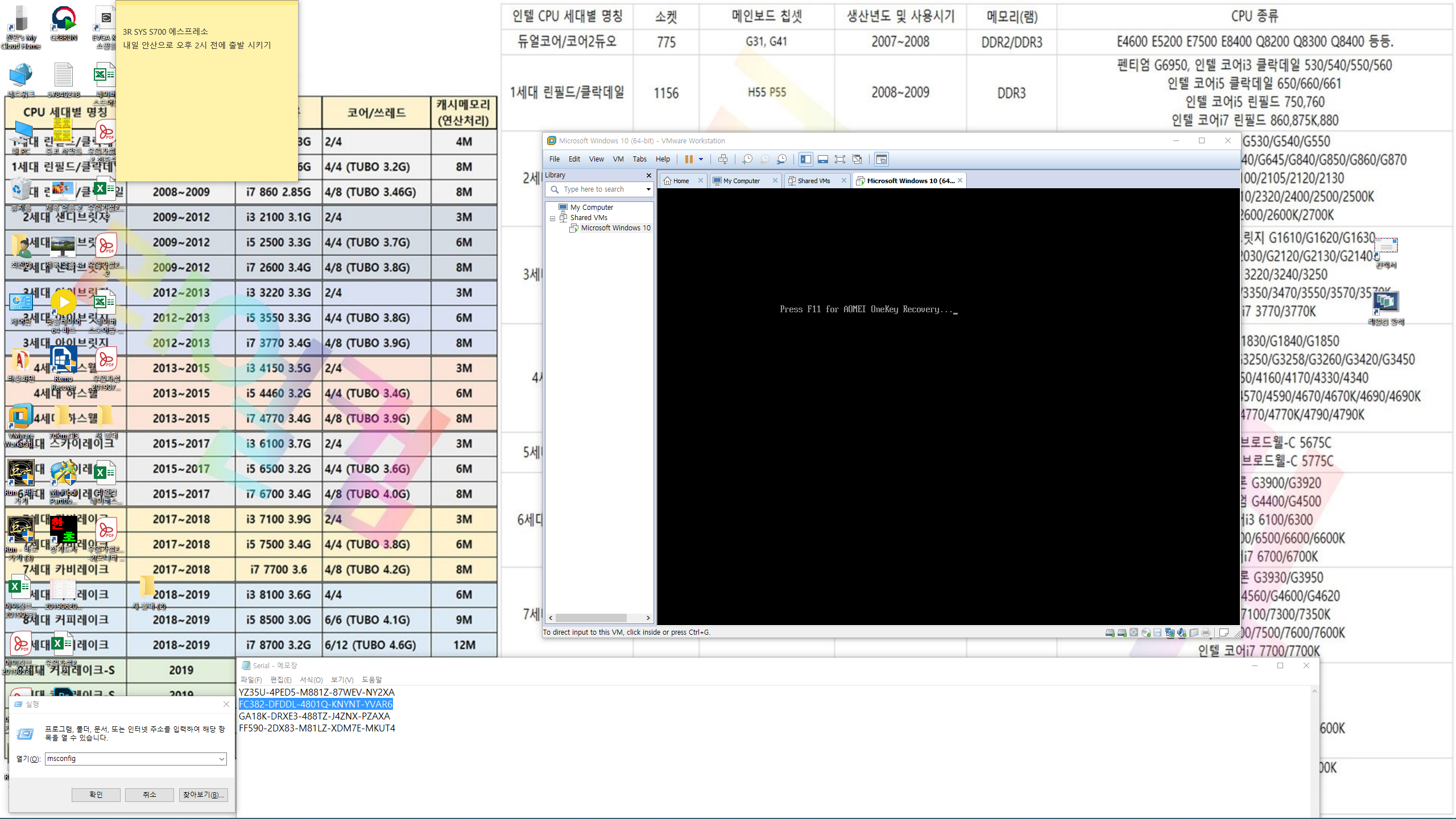Click Cancel (취소) in the Run dialog
Image resolution: width=1456 pixels, height=819 pixels.
(149, 795)
